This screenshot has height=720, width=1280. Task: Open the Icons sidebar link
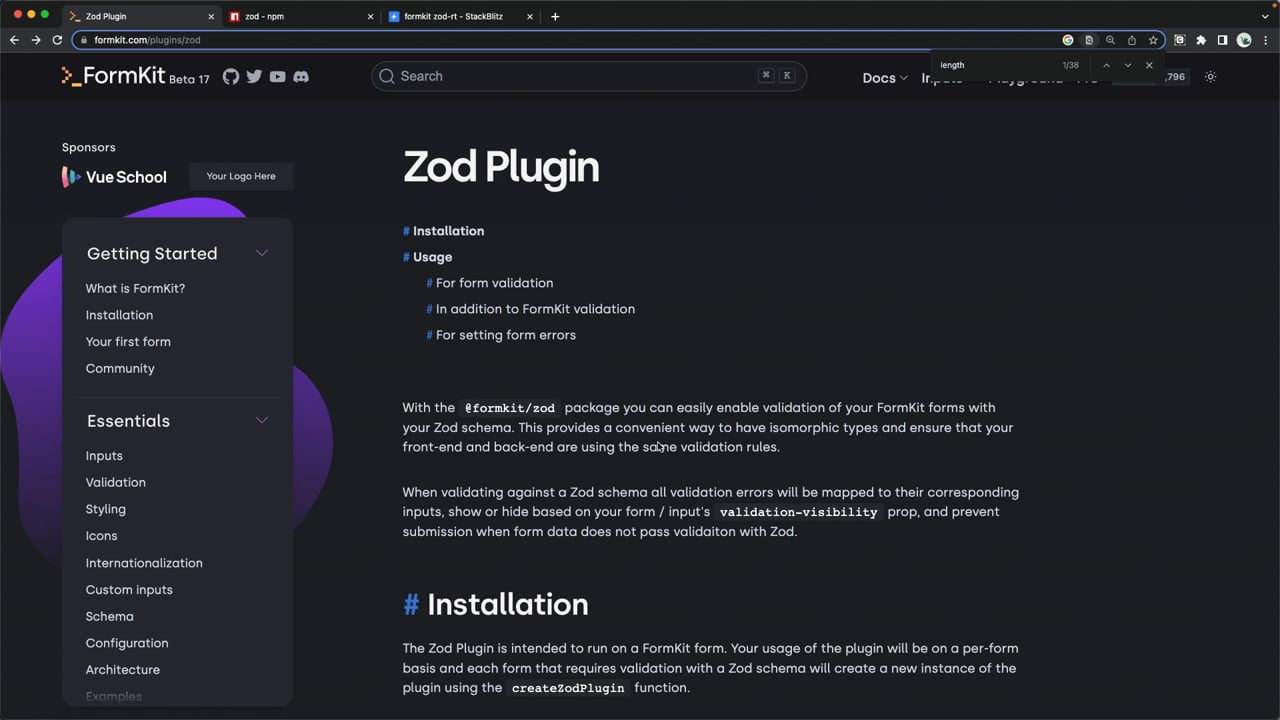(x=101, y=536)
